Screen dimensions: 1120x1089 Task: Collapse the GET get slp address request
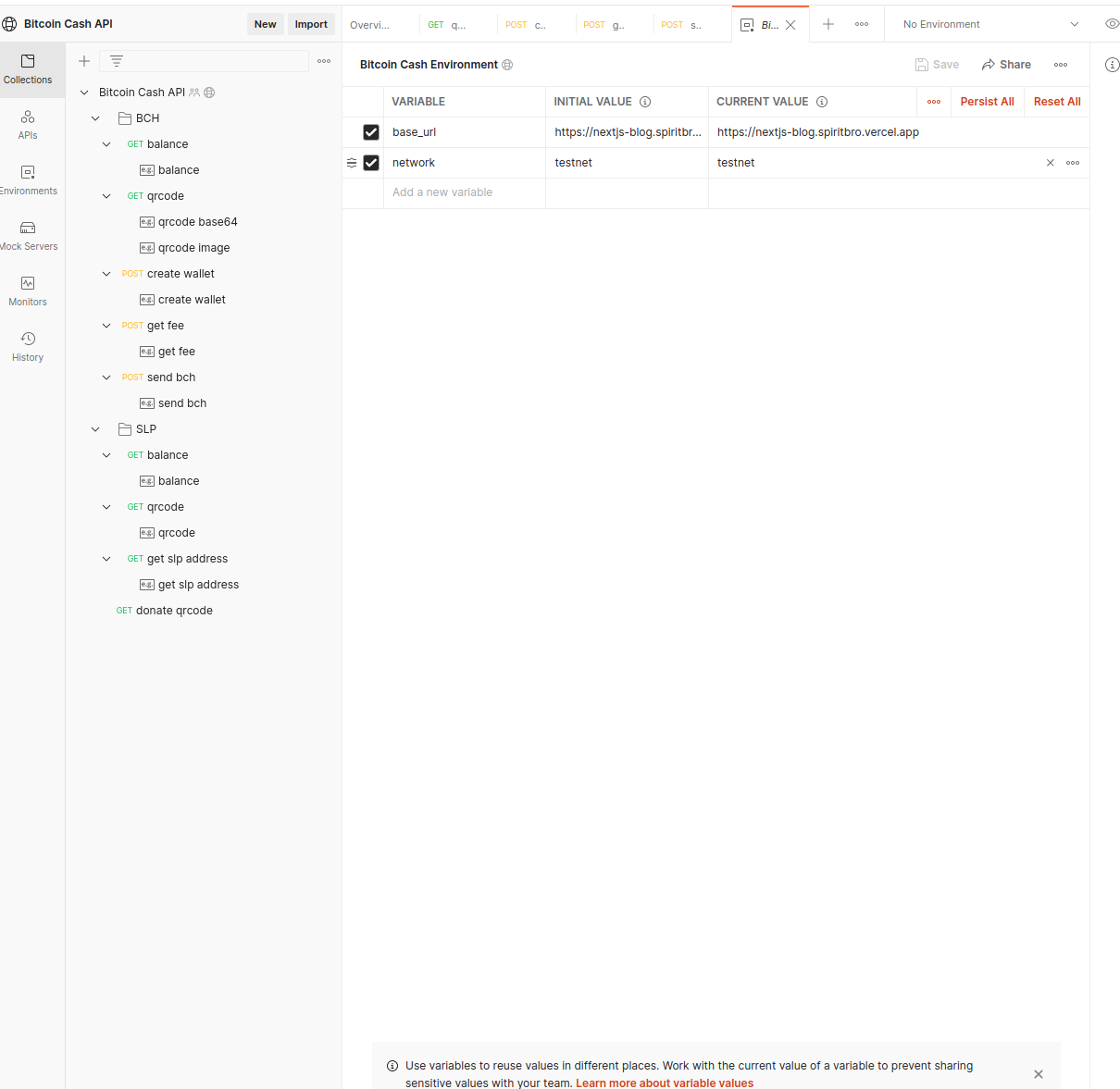pos(106,559)
